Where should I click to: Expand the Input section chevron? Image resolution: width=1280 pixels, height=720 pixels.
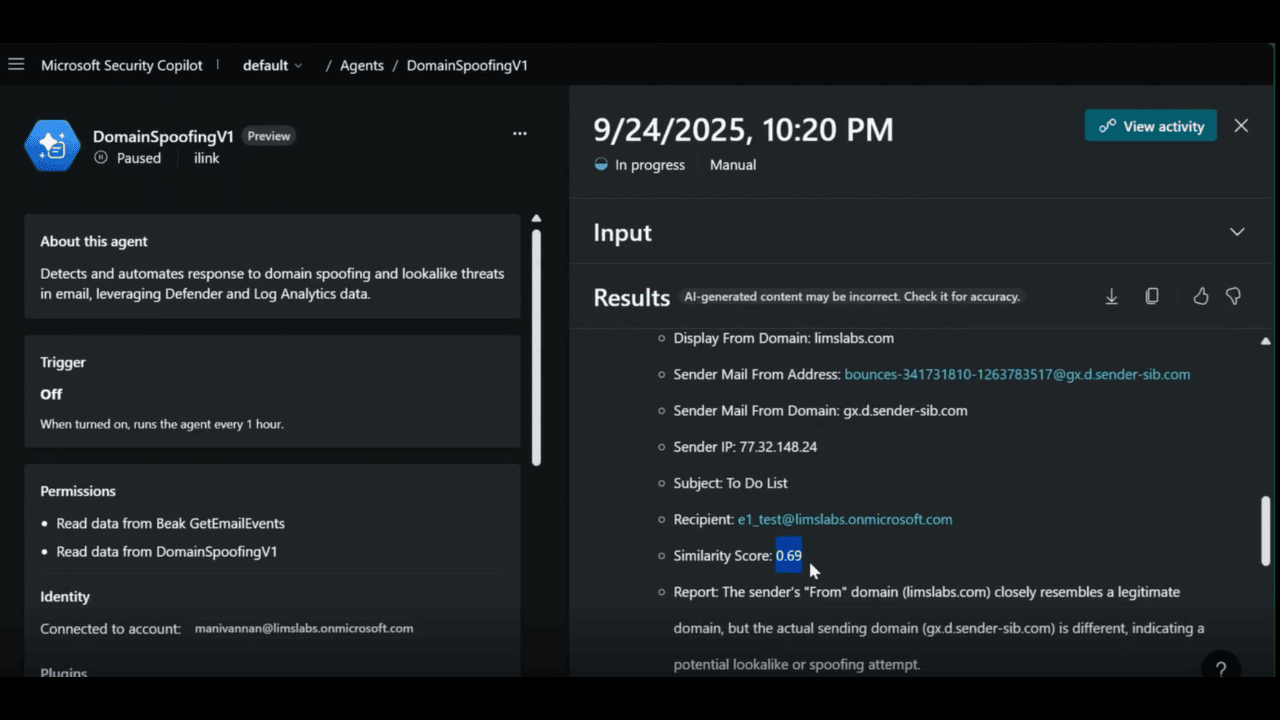[x=1237, y=232]
